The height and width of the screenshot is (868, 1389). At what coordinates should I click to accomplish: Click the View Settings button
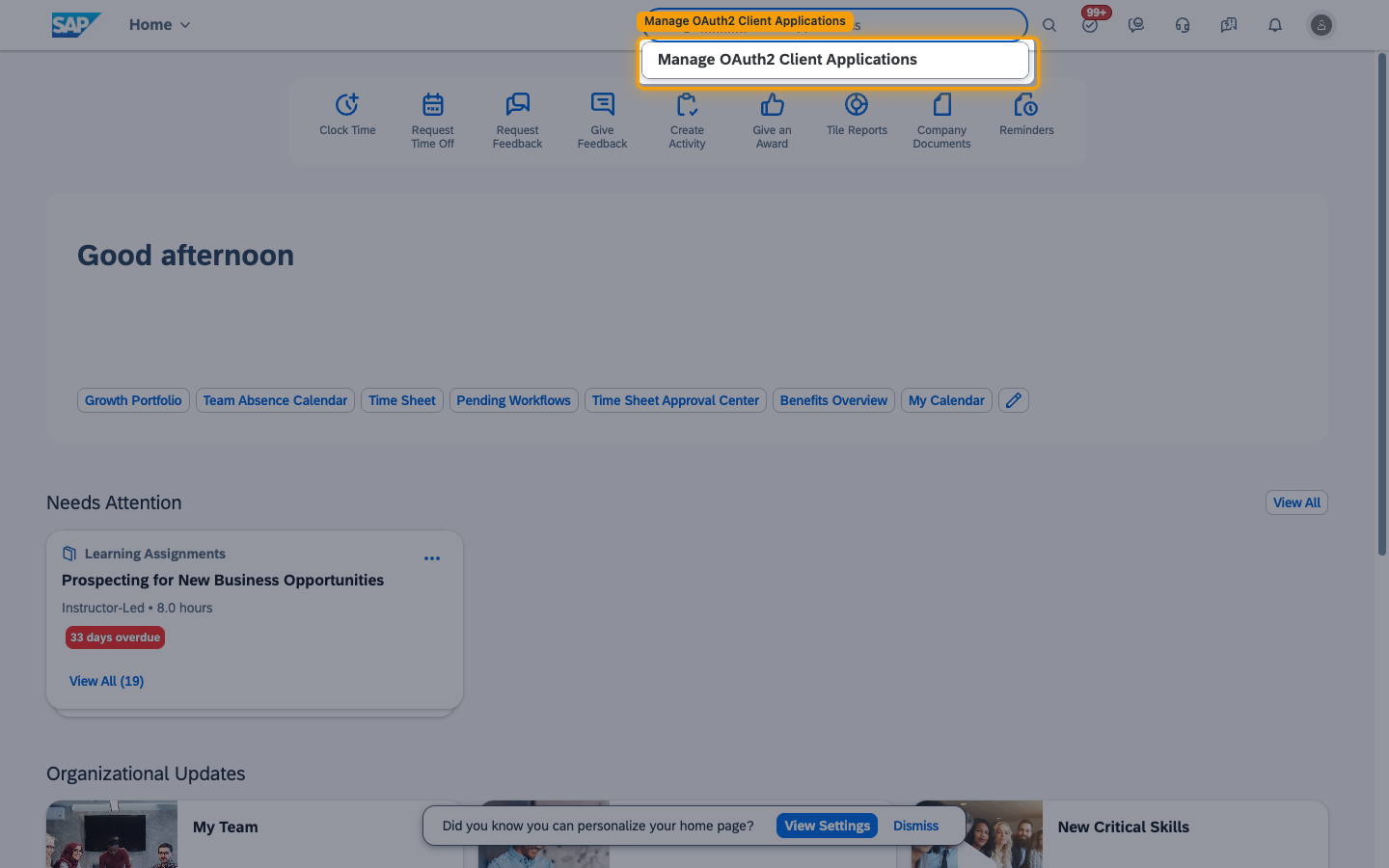pos(827,826)
